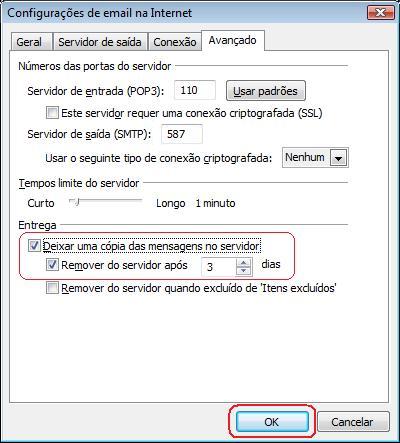Click the server timeout slider handle

click(77, 202)
